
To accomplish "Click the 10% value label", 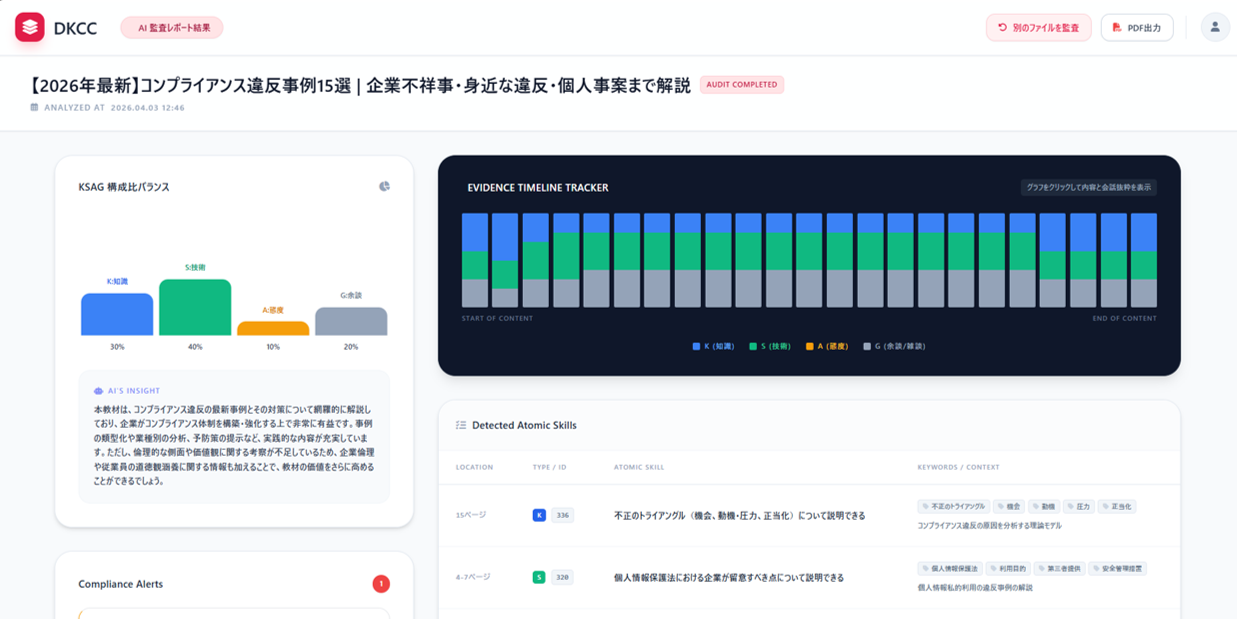I will pyautogui.click(x=273, y=347).
